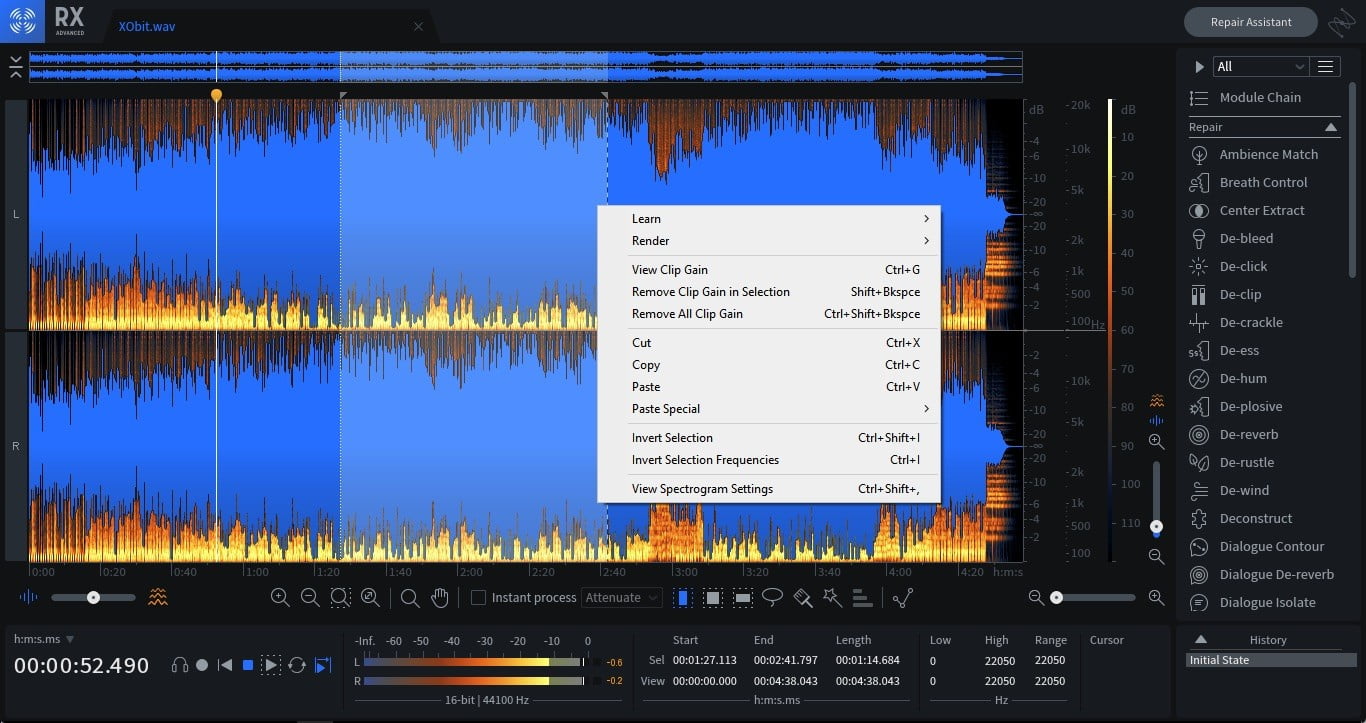
Task: Click the headphones monitor icon
Action: 180,665
